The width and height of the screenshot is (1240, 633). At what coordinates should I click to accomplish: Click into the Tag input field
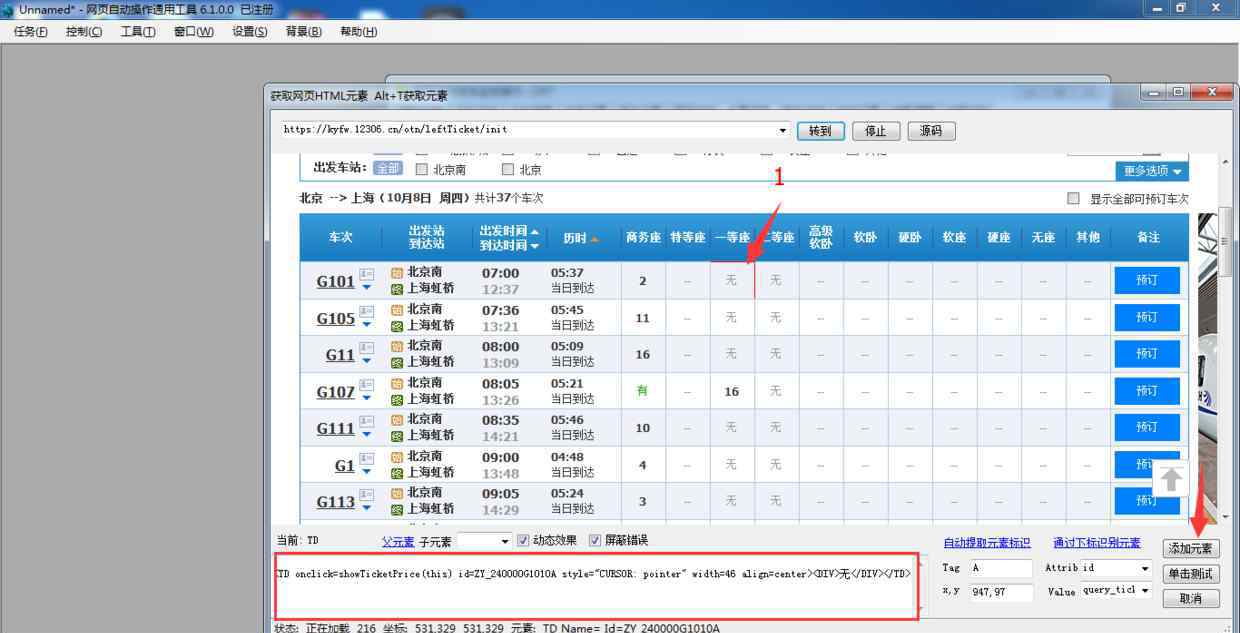(1001, 568)
